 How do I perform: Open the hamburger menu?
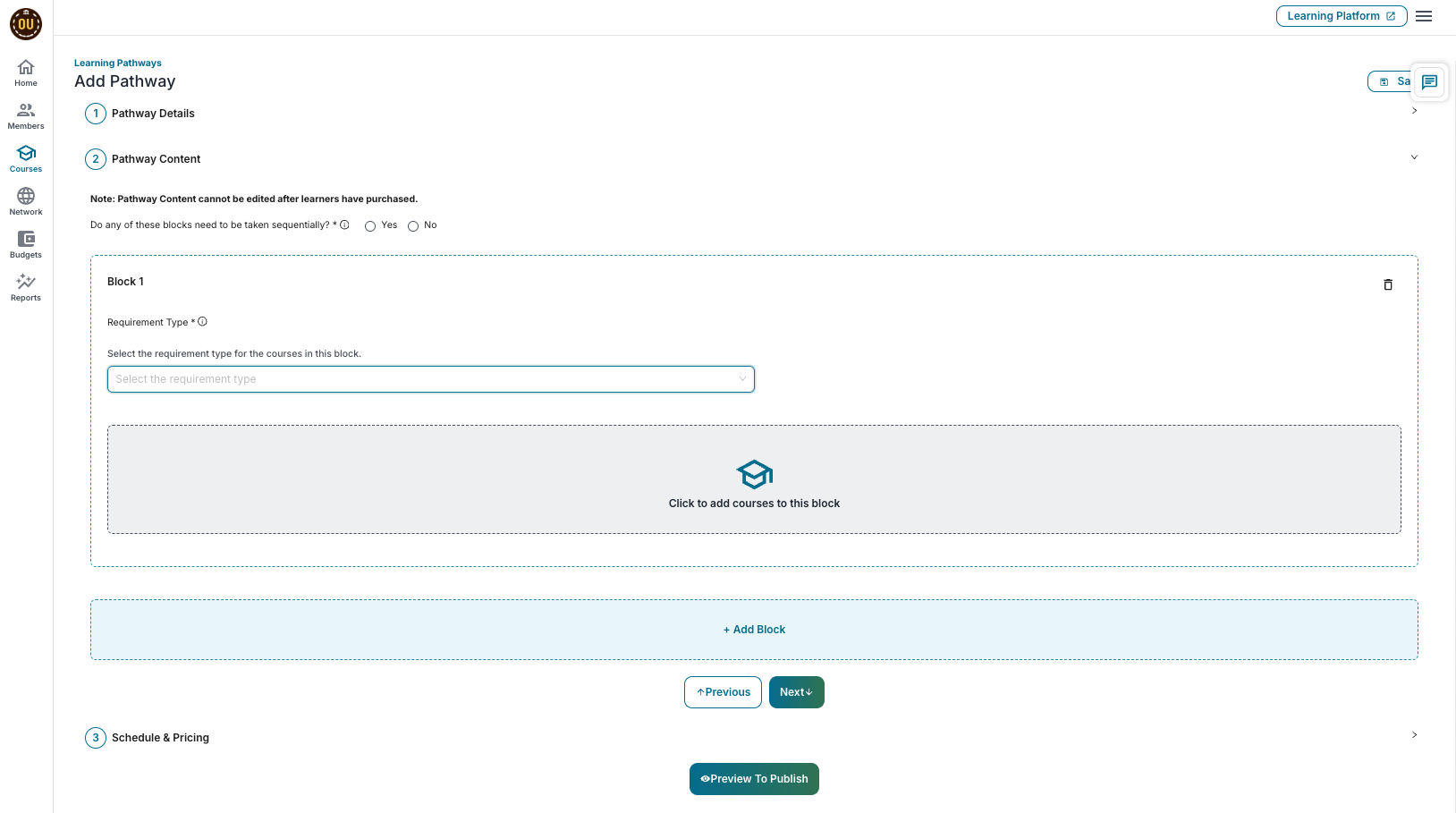[x=1424, y=16]
